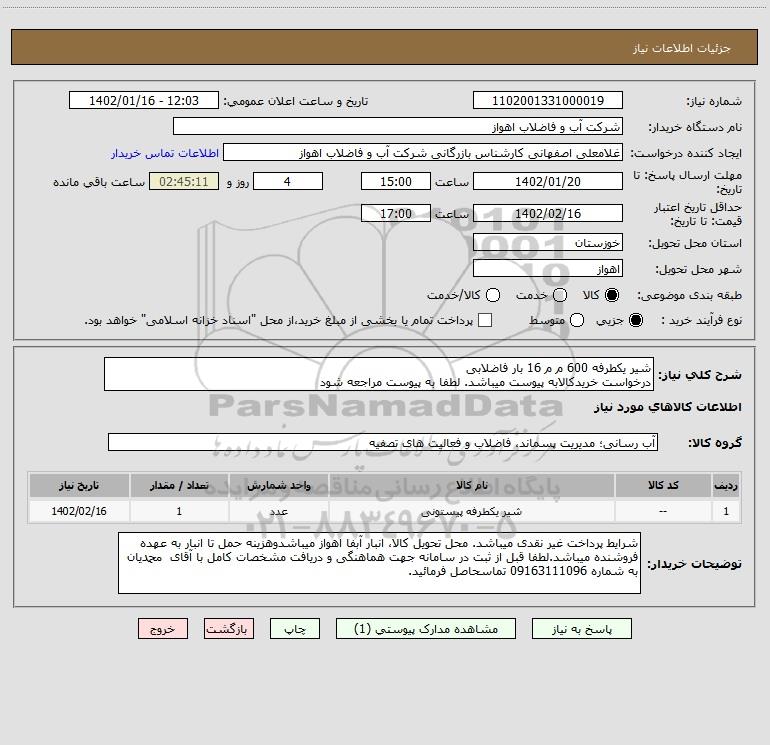The height and width of the screenshot is (745, 770).
Task: Click the price validity date 1402/02/16 field
Action: [x=548, y=213]
